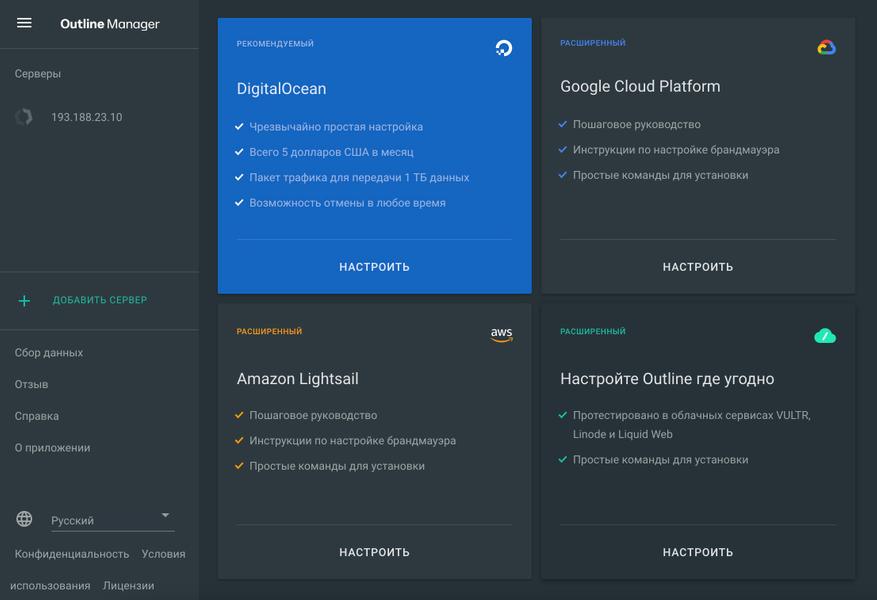Click Пакет трафика для передачи 1 ТБ text

pos(359,178)
